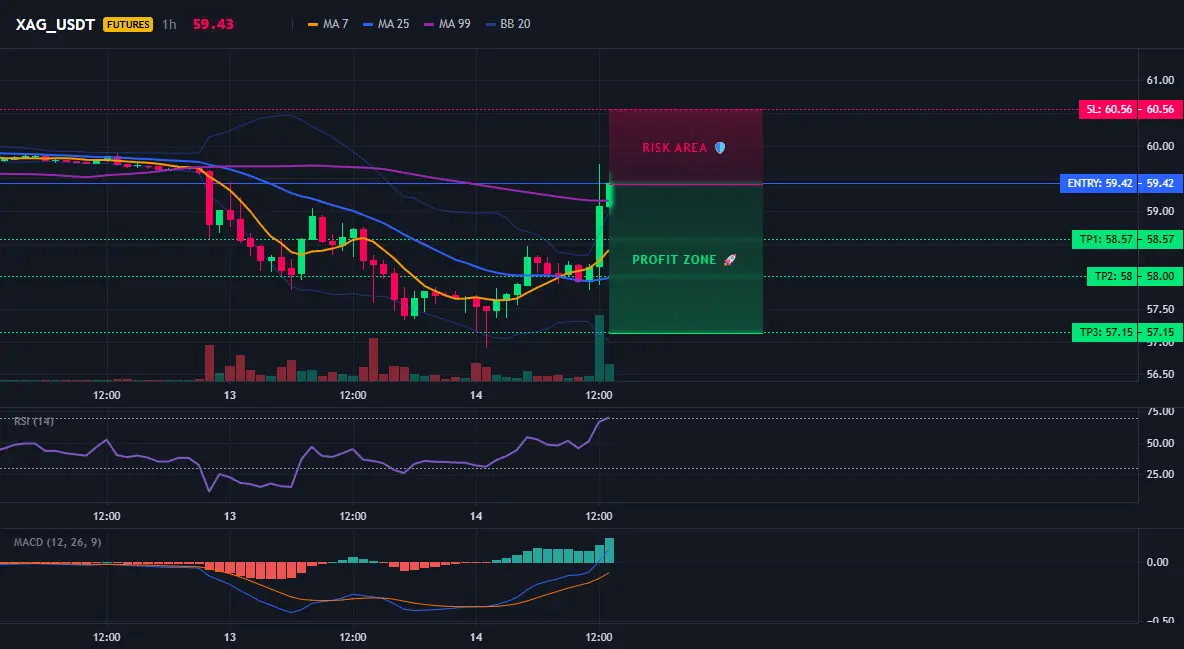
Task: Click the yellow FUTURES badge
Action: click(128, 24)
